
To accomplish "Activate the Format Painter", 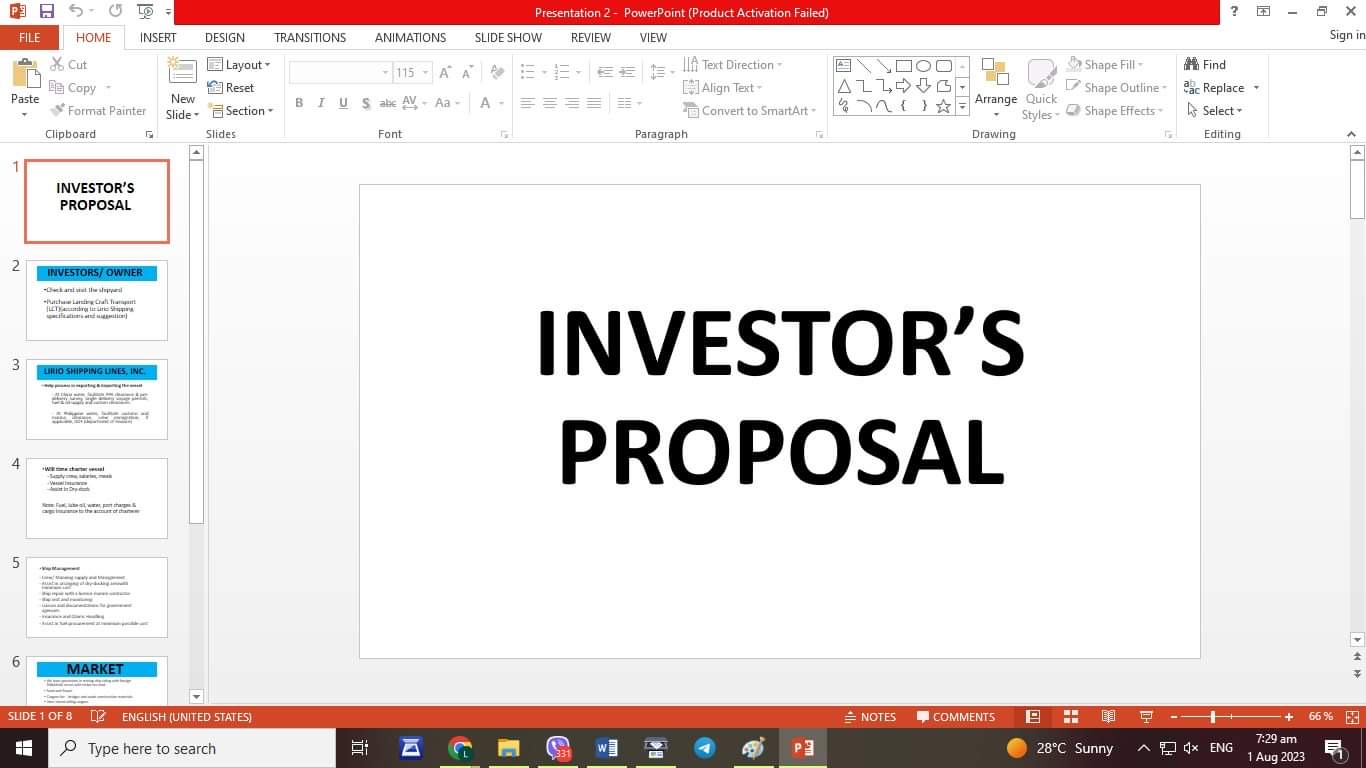I will tap(97, 111).
